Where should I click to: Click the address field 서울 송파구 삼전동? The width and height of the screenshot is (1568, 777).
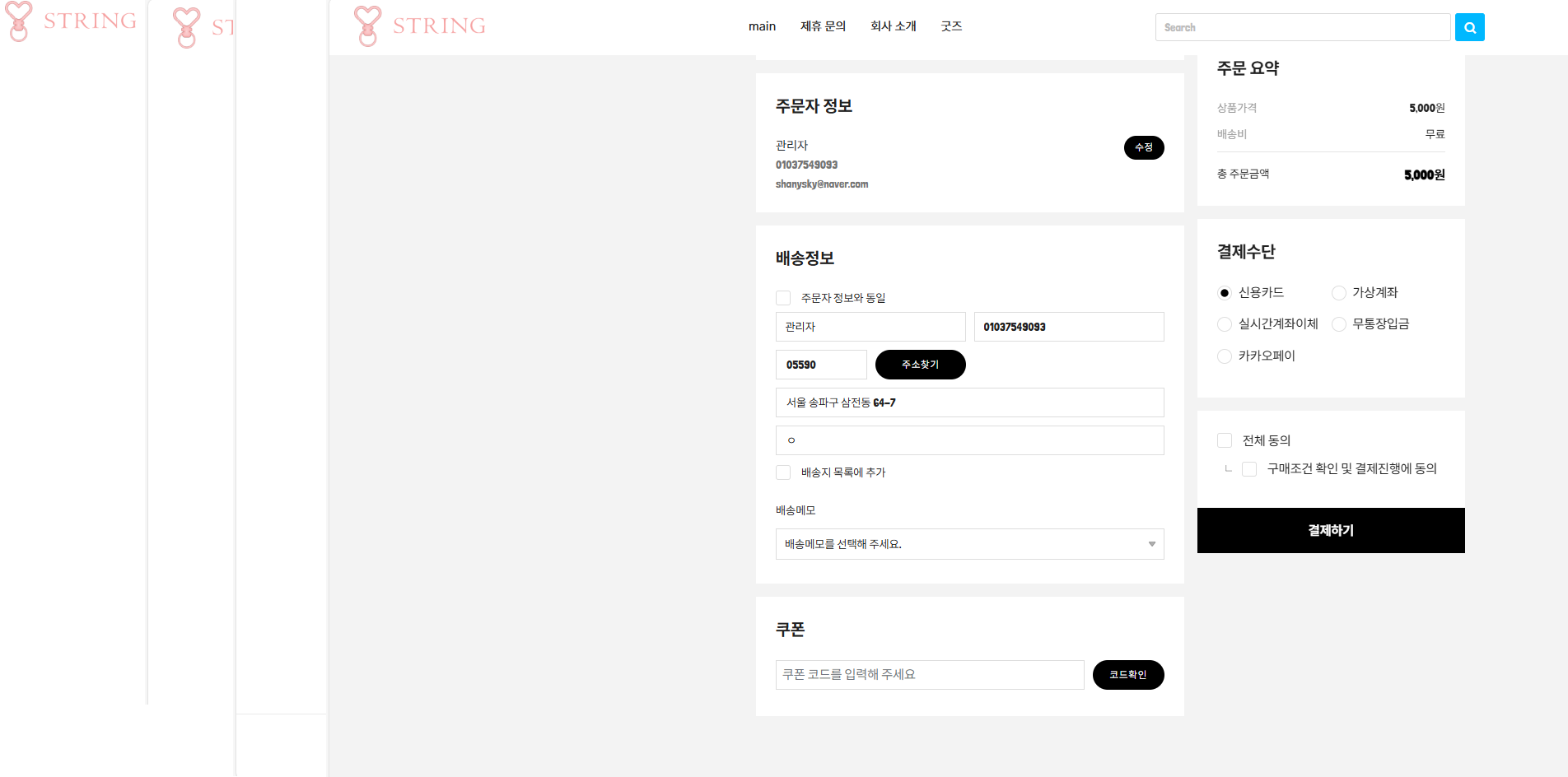pyautogui.click(x=969, y=402)
